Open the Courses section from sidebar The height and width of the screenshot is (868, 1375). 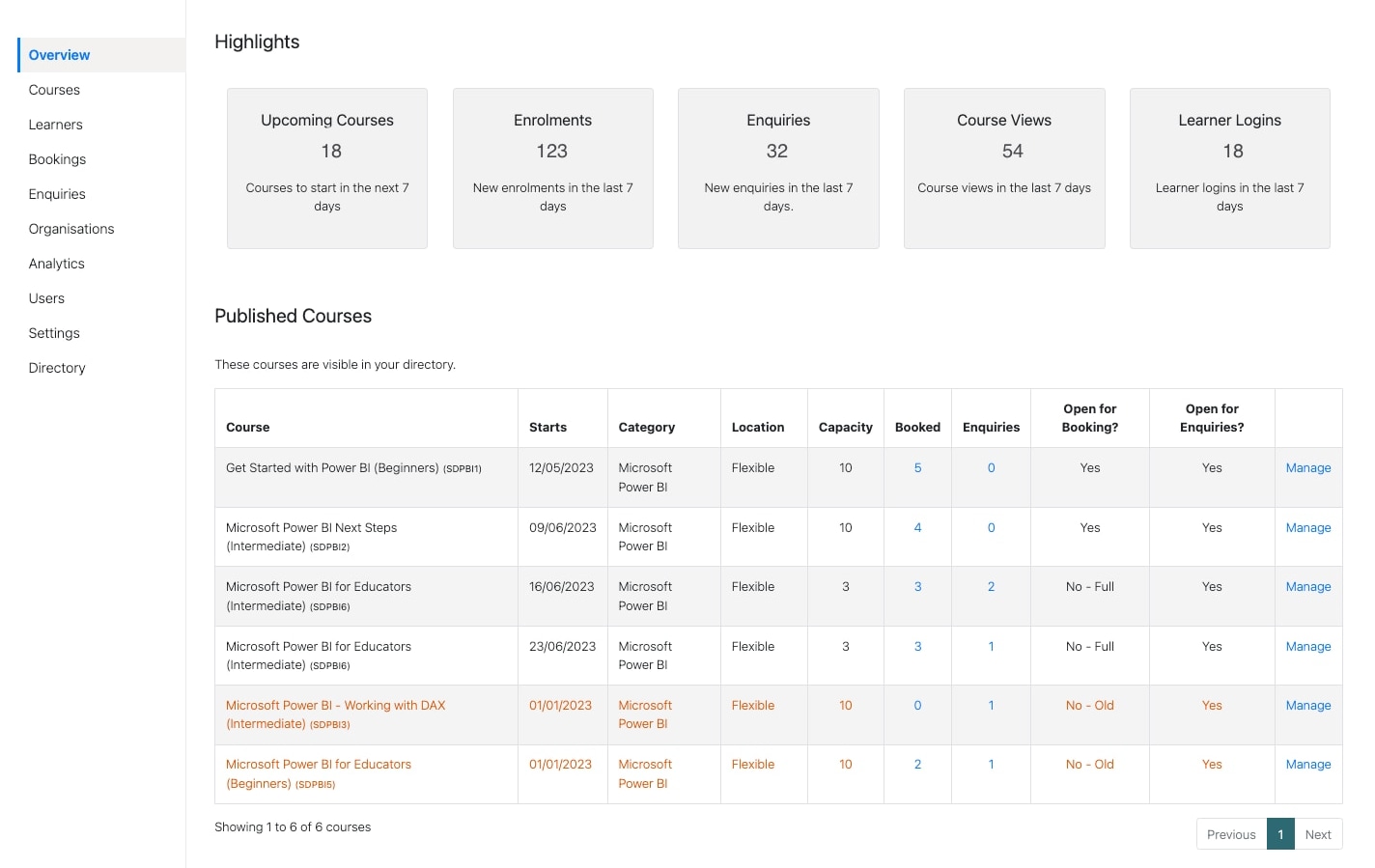pyautogui.click(x=54, y=90)
